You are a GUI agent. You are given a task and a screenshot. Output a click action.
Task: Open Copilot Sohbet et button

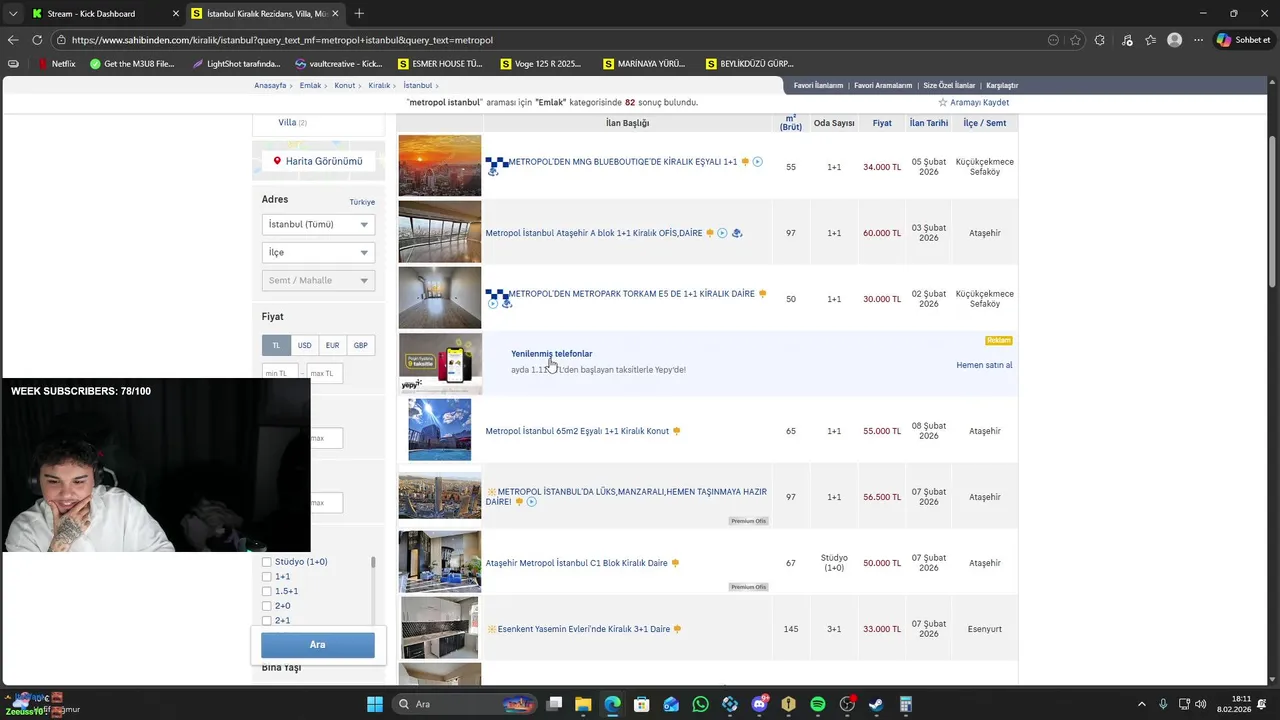(1244, 40)
